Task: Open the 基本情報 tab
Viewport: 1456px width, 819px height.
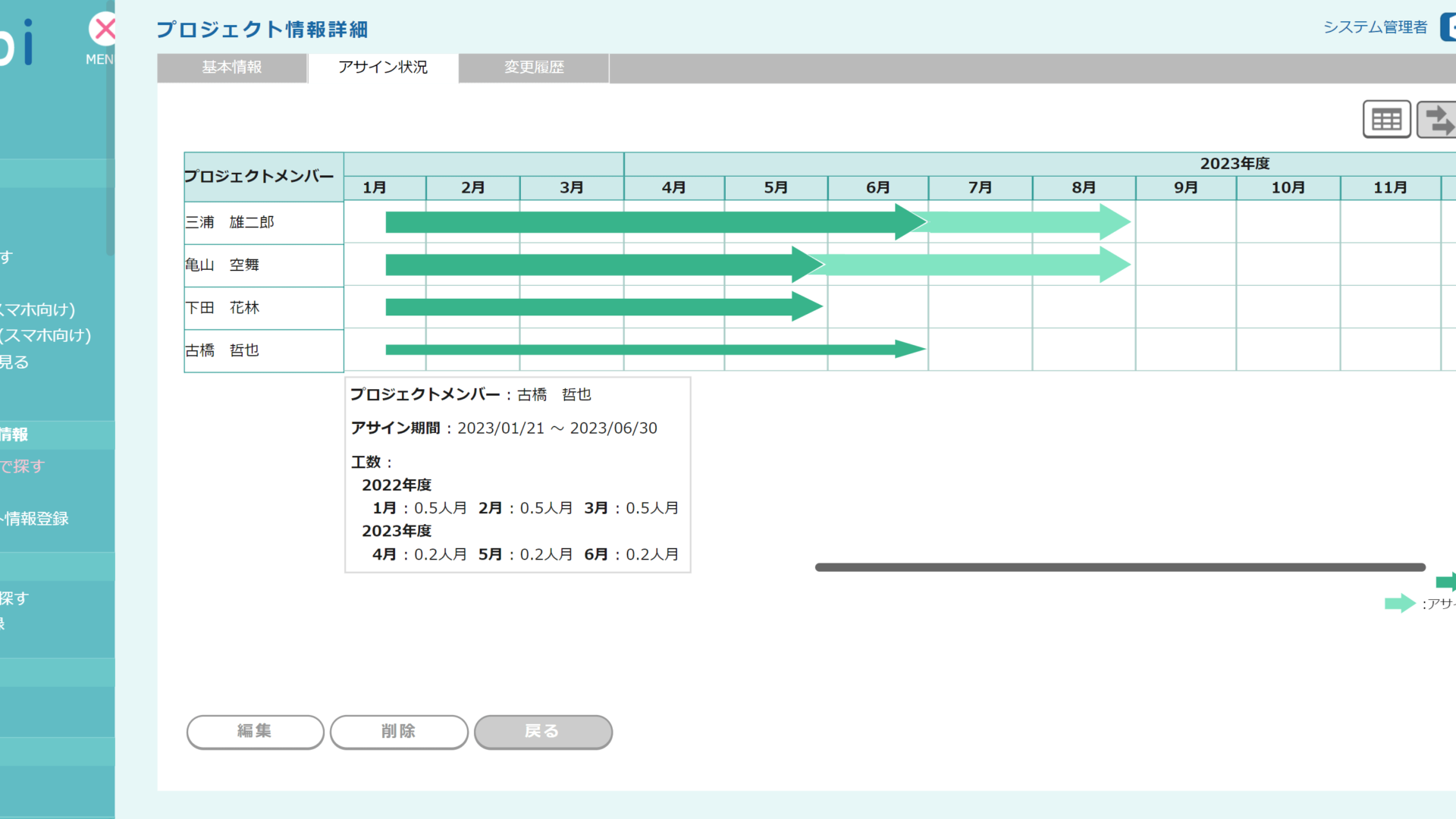Action: [x=232, y=67]
